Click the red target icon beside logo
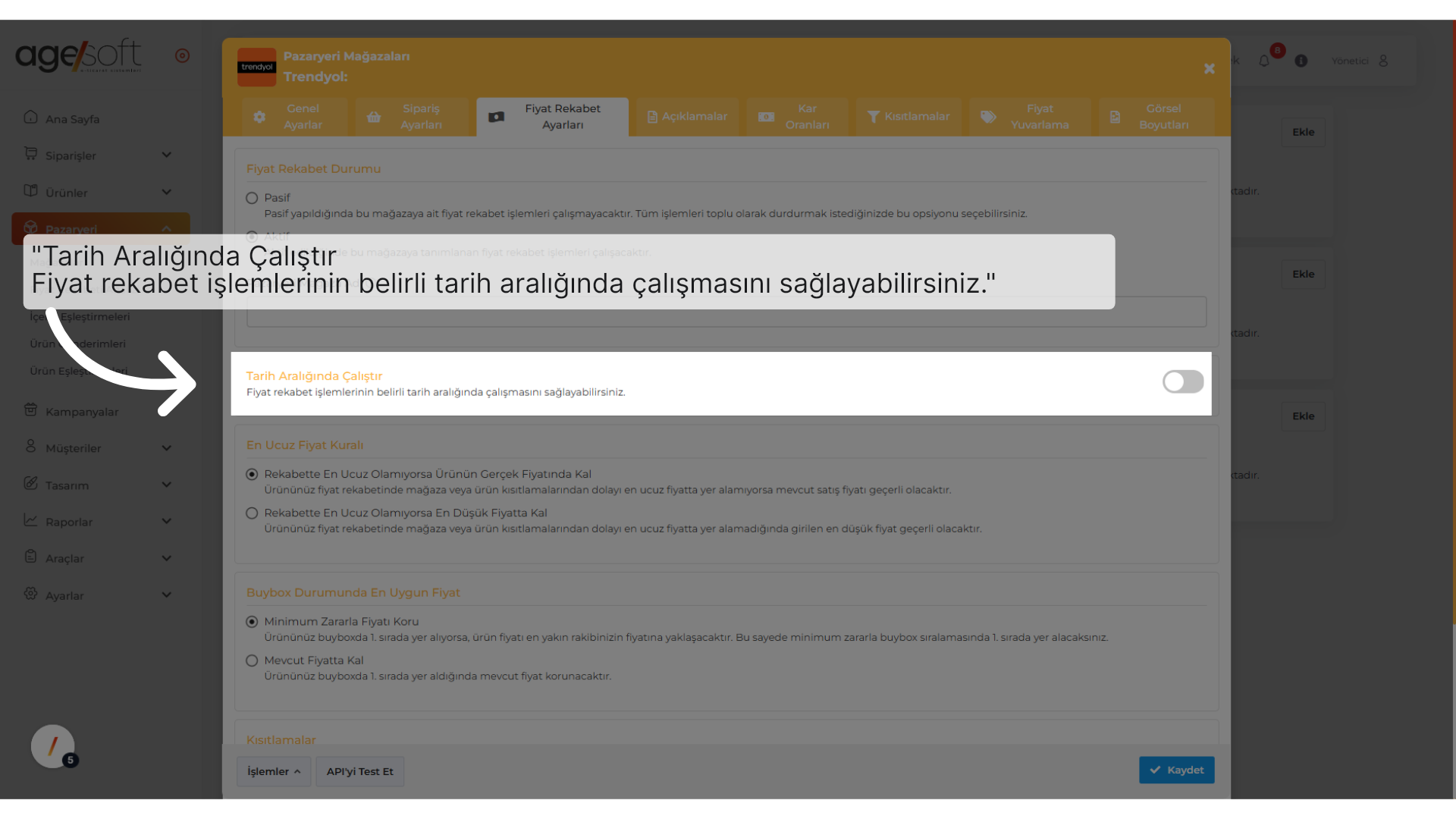Image resolution: width=1456 pixels, height=819 pixels. 182,55
